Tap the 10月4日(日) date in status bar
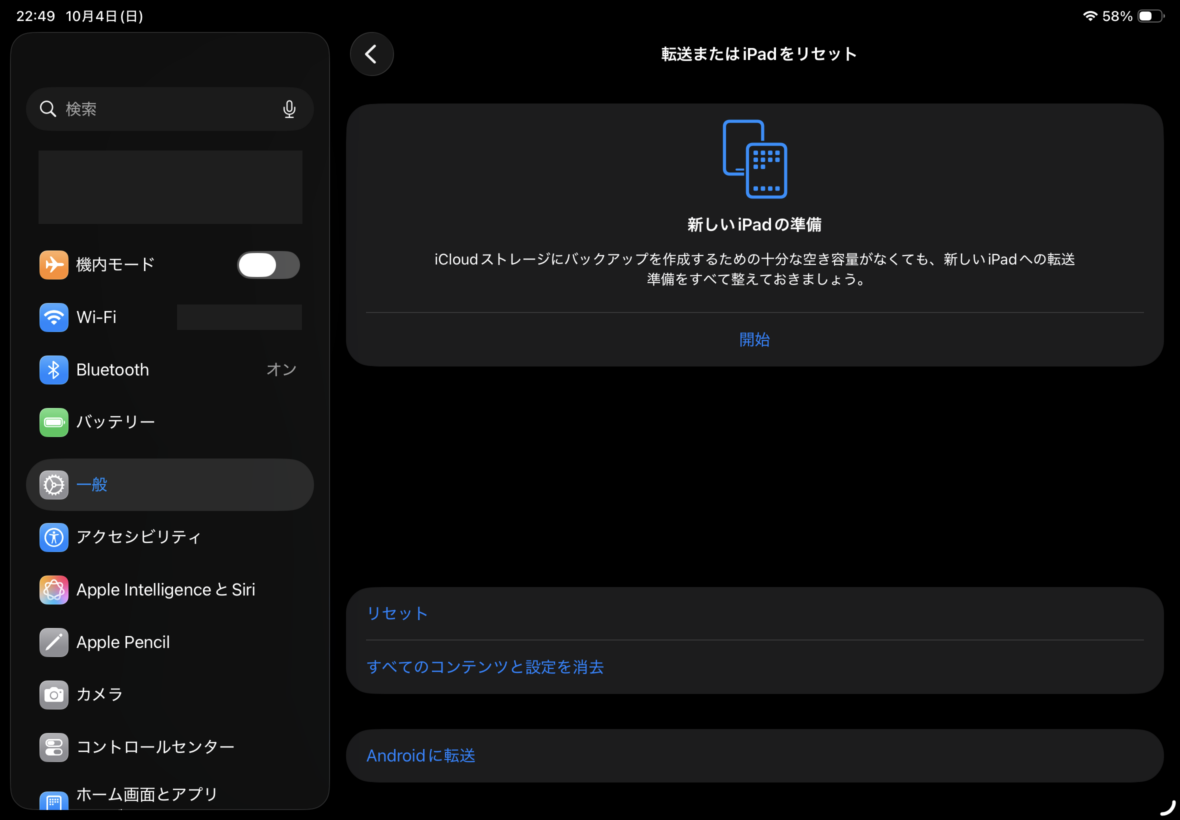The width and height of the screenshot is (1180, 820). [x=105, y=16]
